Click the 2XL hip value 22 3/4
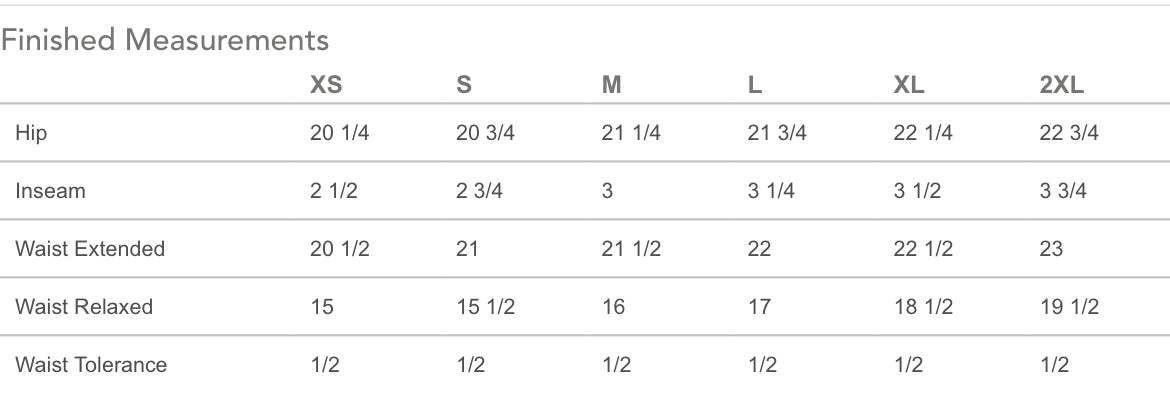 click(1069, 133)
